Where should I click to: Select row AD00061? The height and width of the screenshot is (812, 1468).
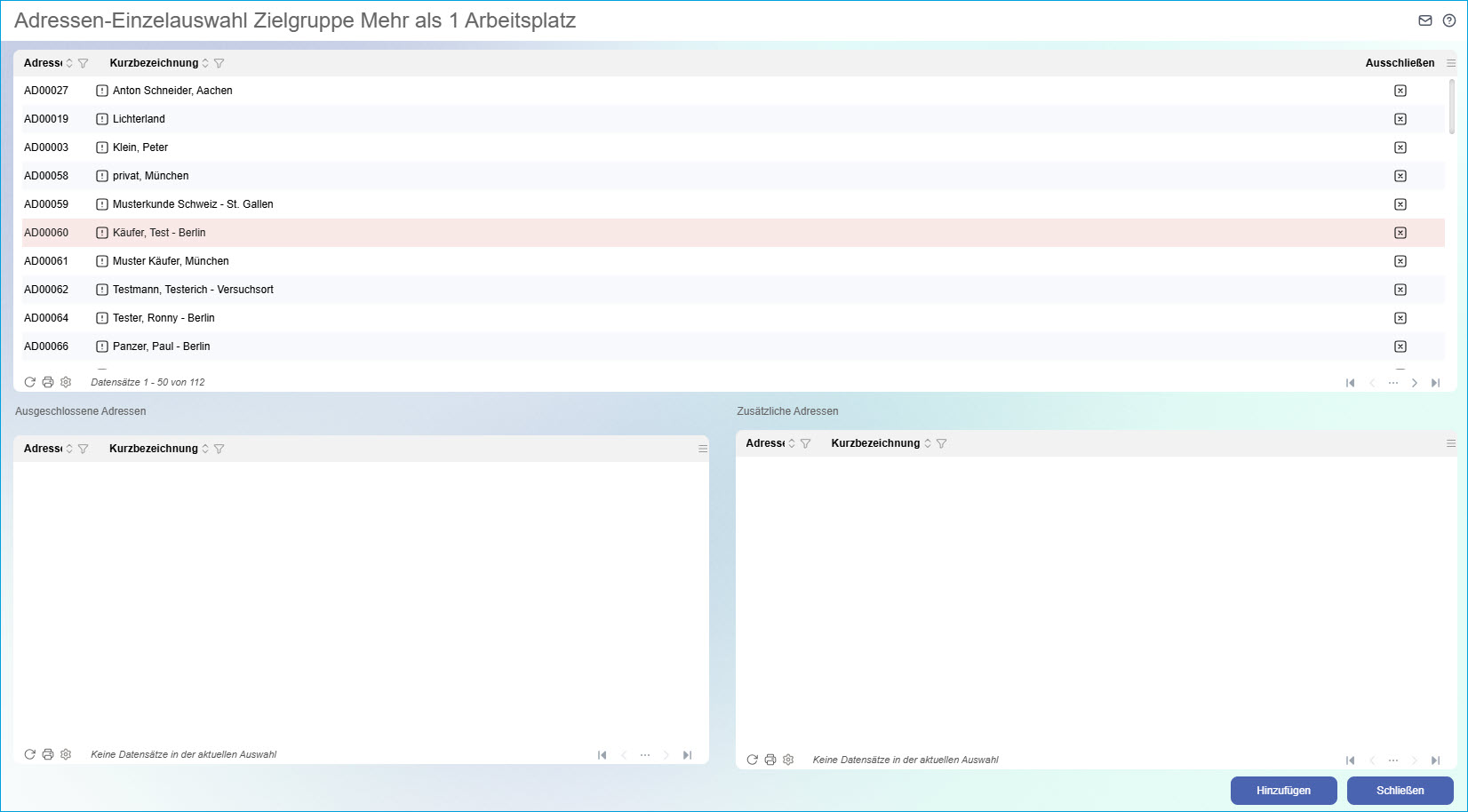[x=733, y=261]
